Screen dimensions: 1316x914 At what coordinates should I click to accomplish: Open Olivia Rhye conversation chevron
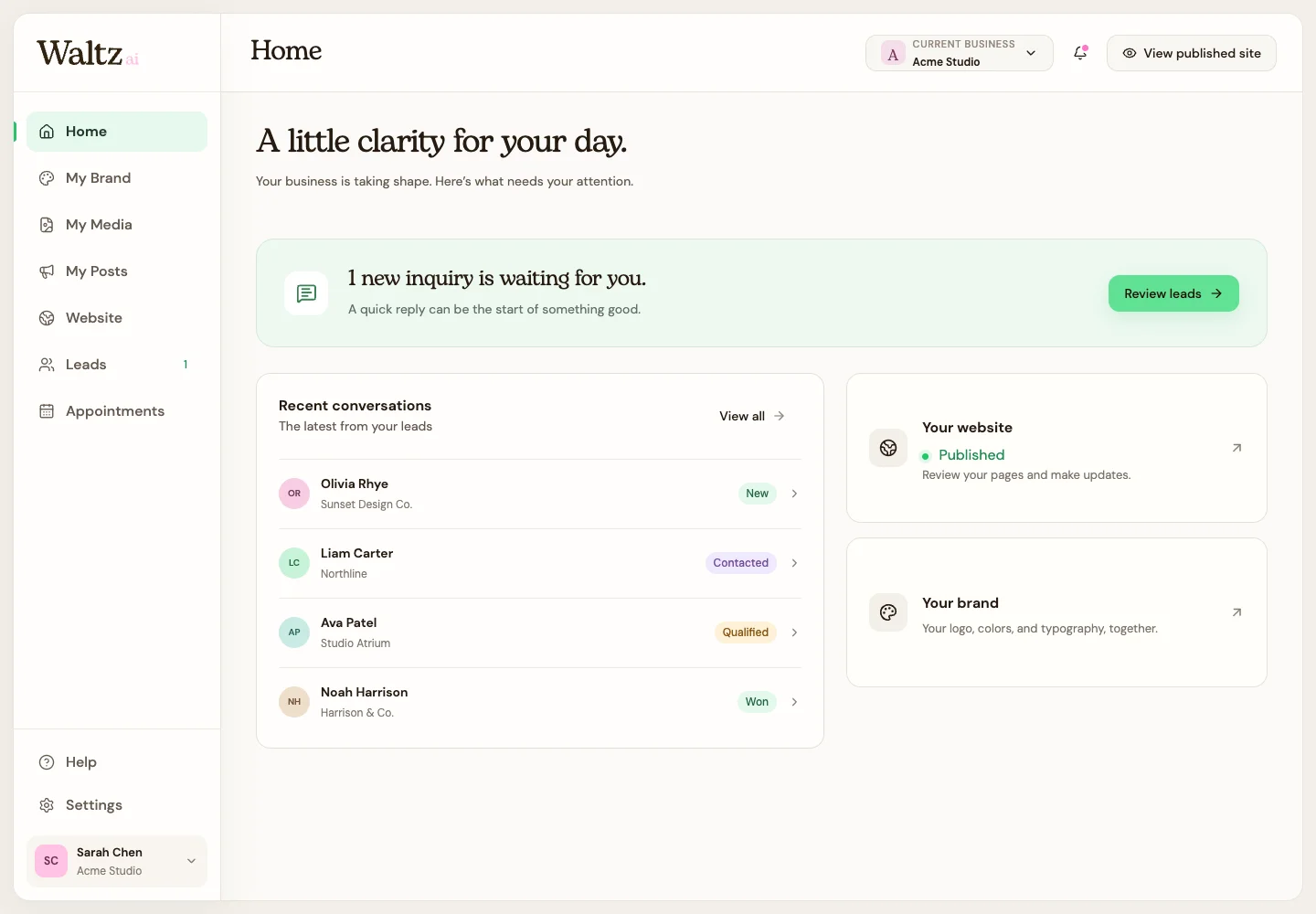click(794, 494)
